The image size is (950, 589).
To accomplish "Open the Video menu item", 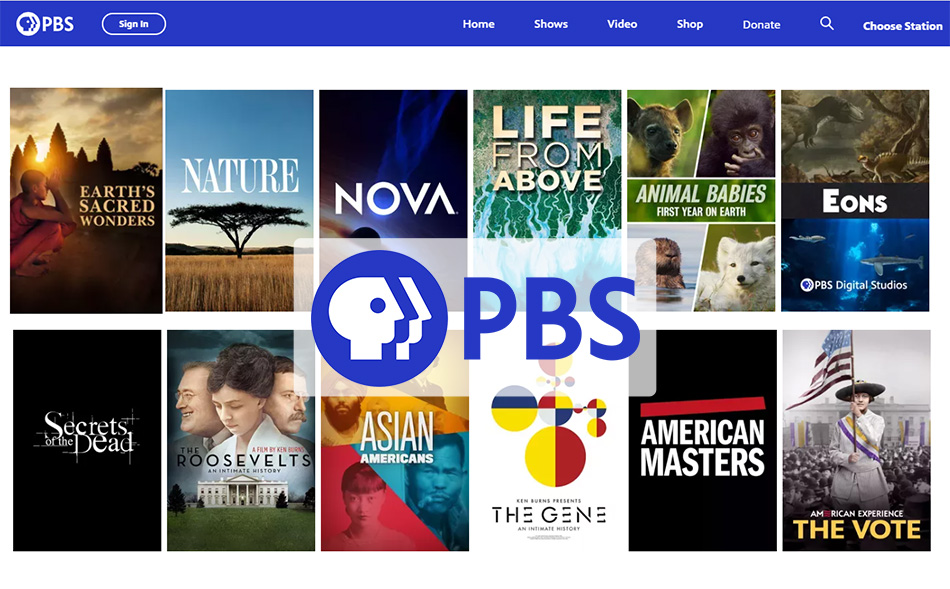I will click(622, 24).
